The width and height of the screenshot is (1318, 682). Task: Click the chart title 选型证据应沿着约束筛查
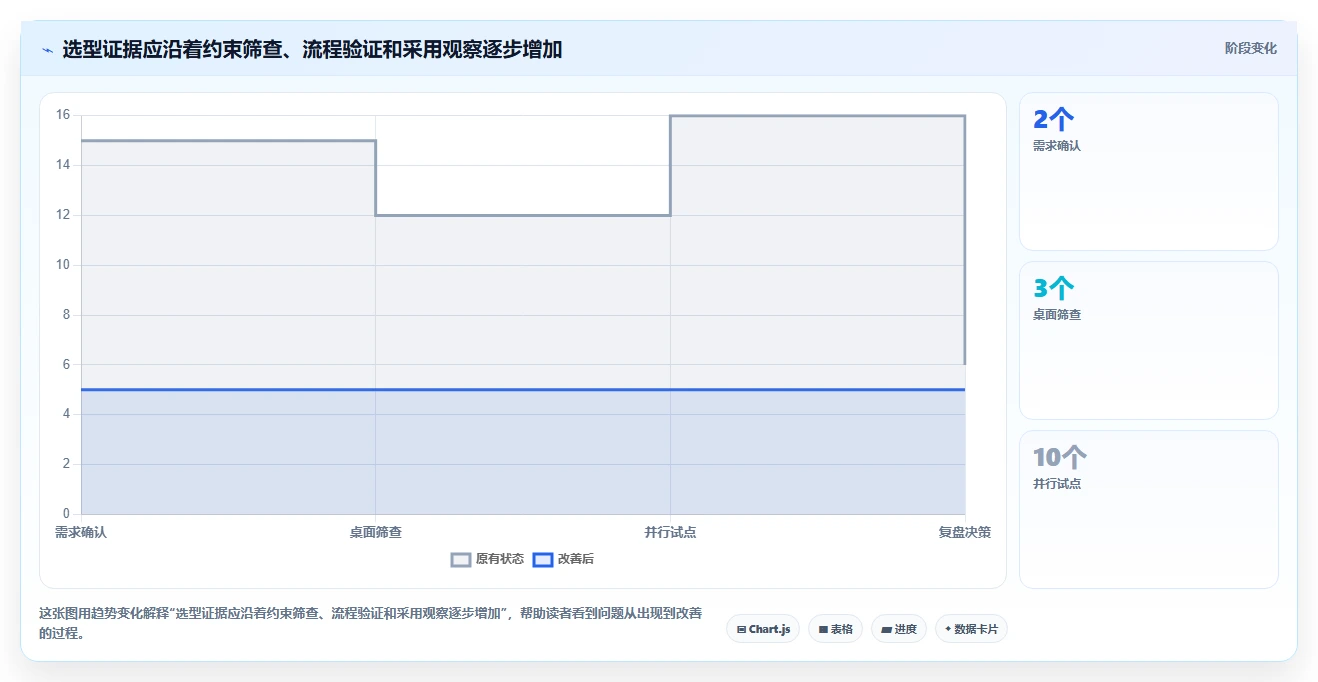(312, 49)
